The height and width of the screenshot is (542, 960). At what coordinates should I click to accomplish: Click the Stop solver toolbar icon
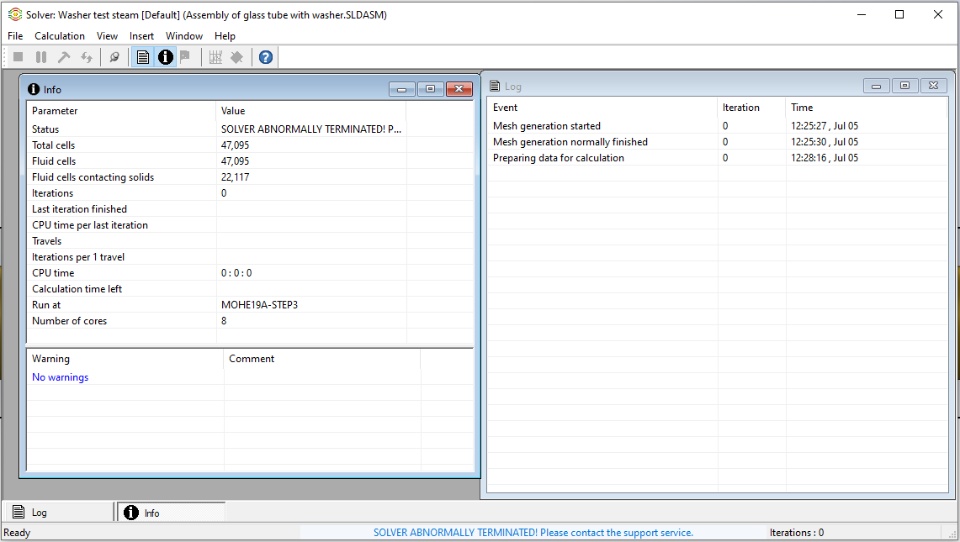click(x=18, y=57)
